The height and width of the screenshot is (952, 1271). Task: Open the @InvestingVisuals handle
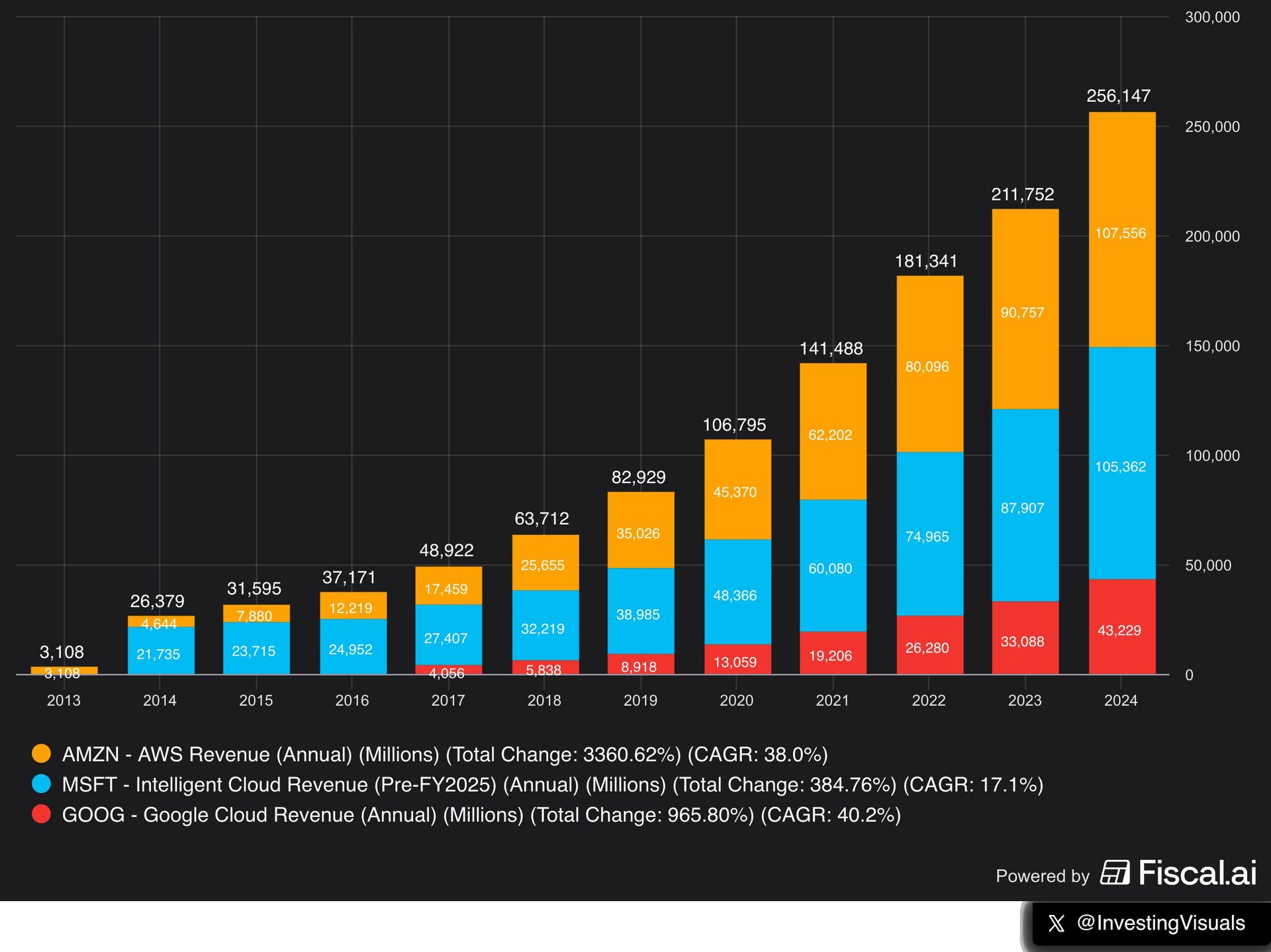click(x=1160, y=923)
